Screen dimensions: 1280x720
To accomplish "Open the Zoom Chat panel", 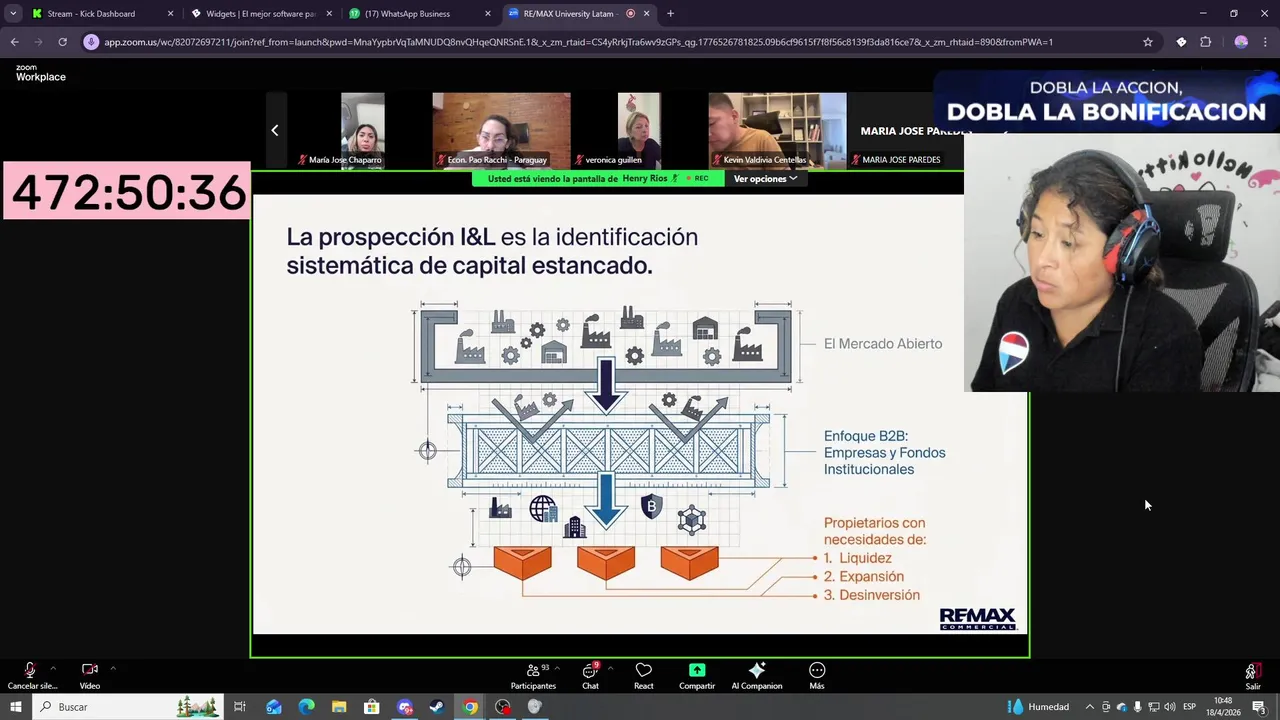I will click(590, 675).
